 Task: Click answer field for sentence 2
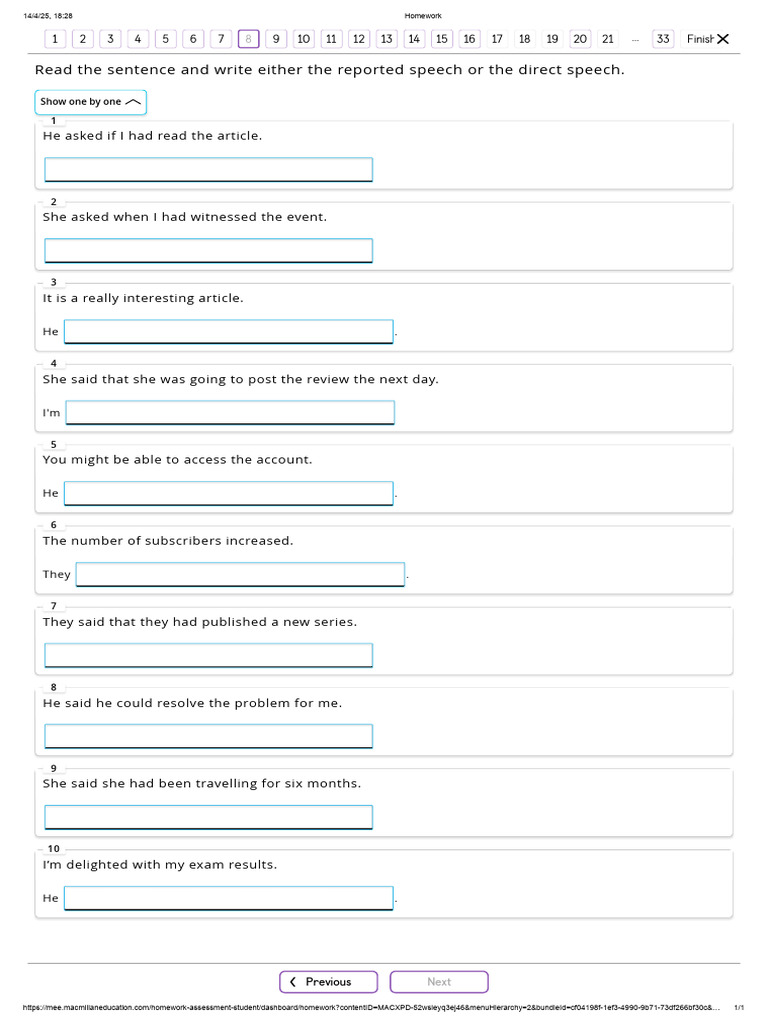pyautogui.click(x=208, y=251)
